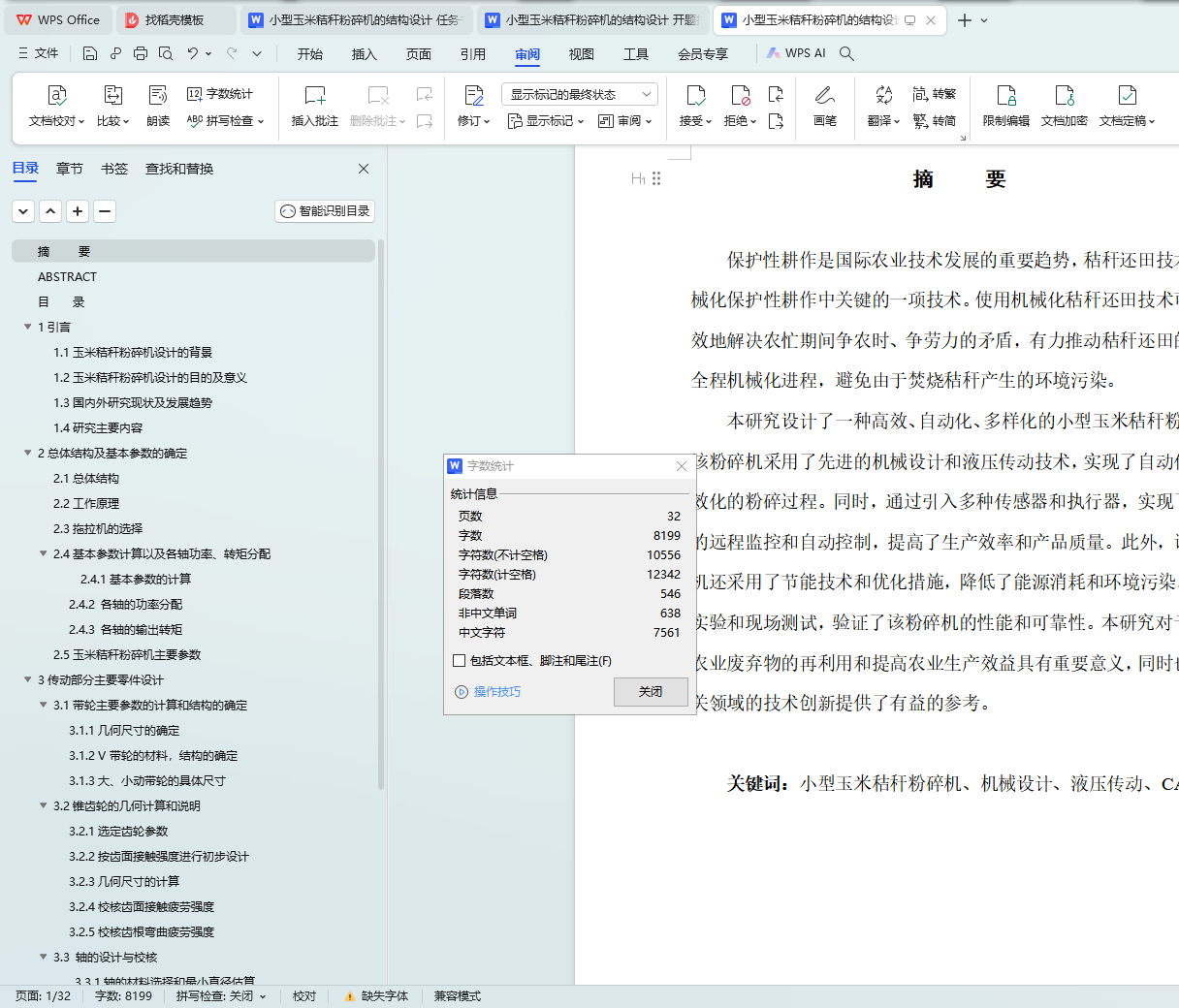
Task: Click 关闭 button in word count dialog
Action: click(x=651, y=691)
